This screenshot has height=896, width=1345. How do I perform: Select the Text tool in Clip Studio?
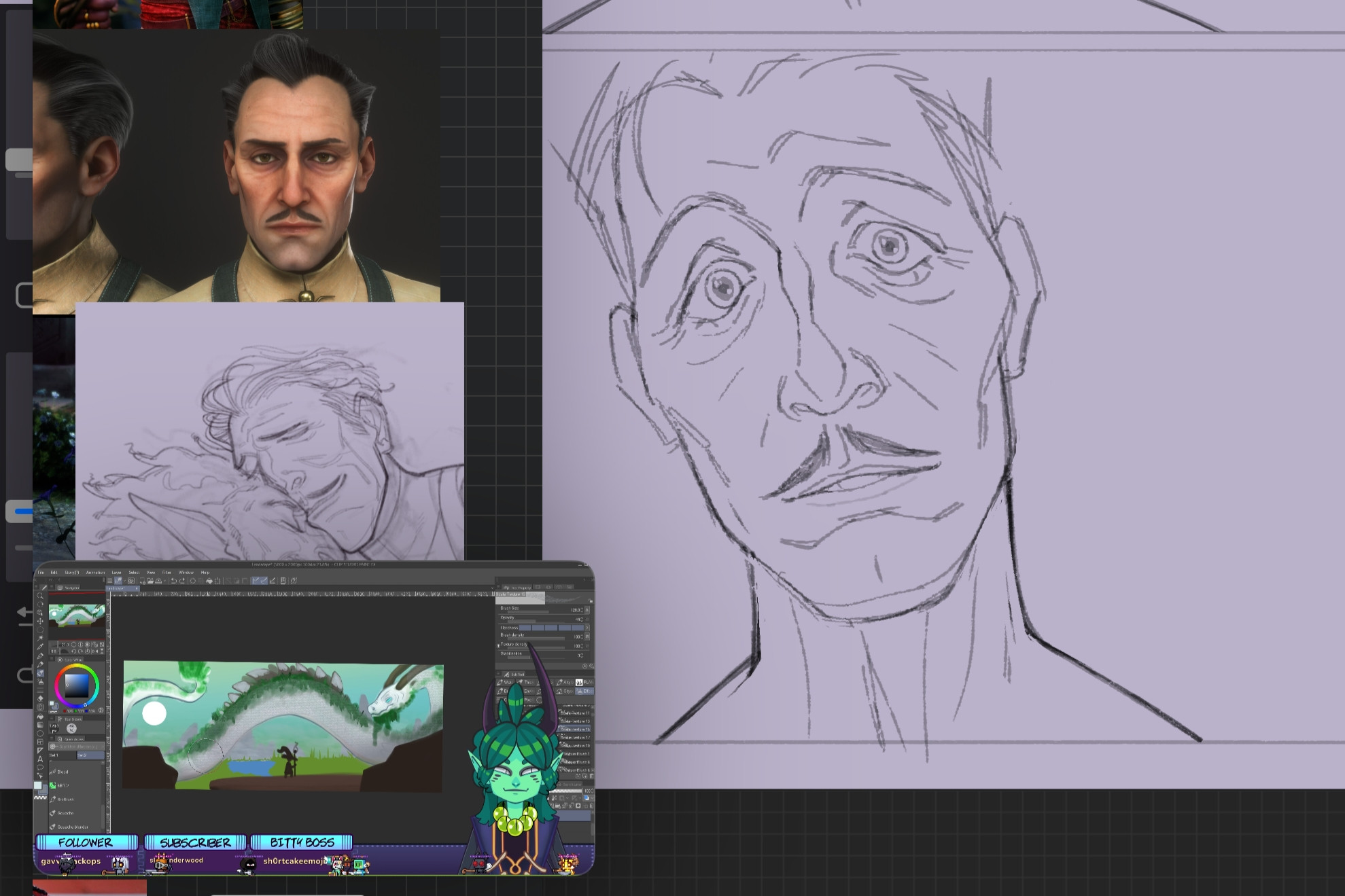click(40, 759)
